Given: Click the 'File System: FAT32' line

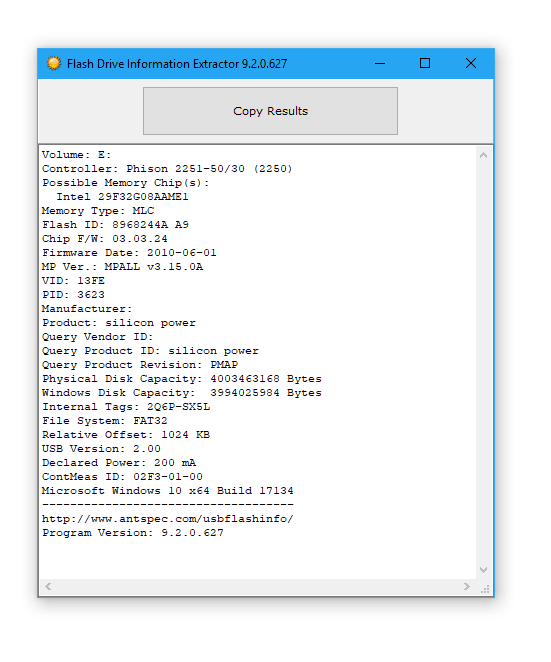Looking at the screenshot, I should 105,421.
